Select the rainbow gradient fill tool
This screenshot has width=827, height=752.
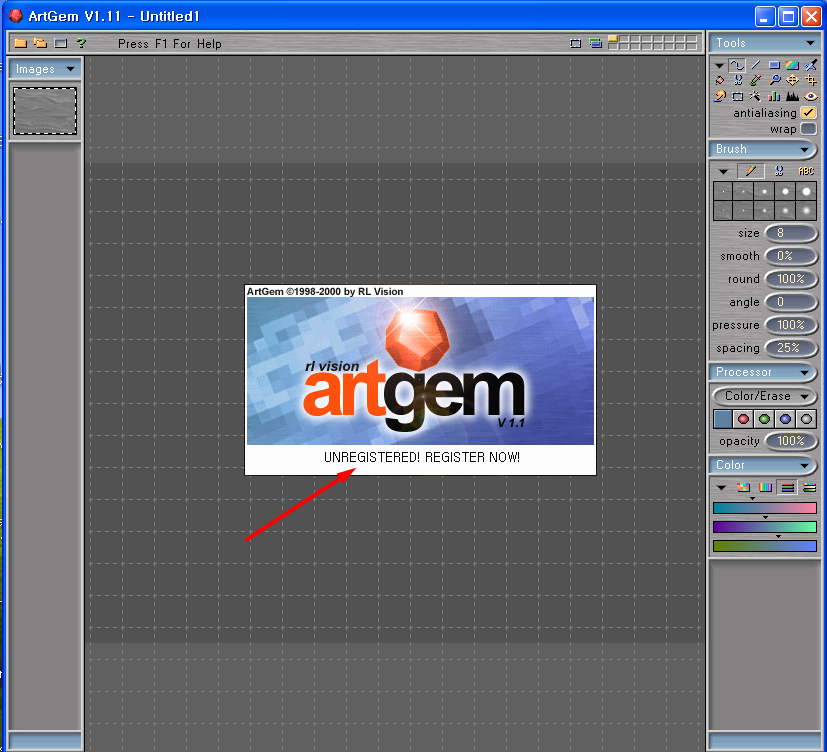(x=792, y=65)
